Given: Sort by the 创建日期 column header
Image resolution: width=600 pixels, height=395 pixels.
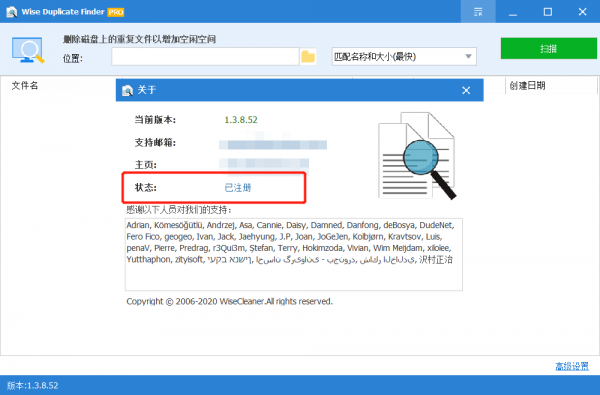Looking at the screenshot, I should tap(527, 86).
